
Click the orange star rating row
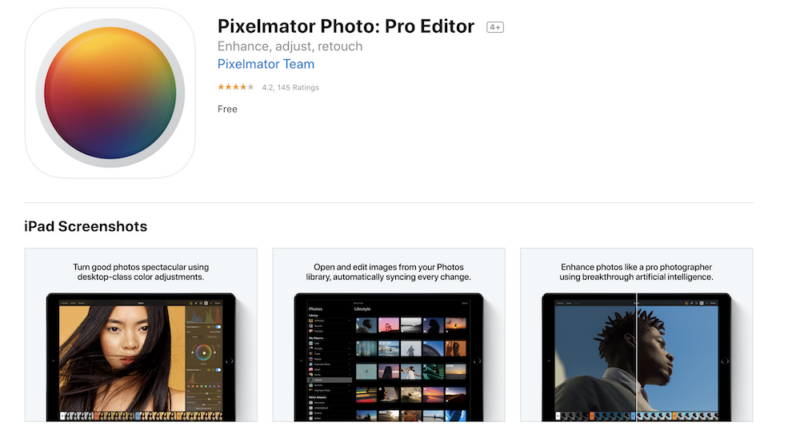[x=236, y=87]
